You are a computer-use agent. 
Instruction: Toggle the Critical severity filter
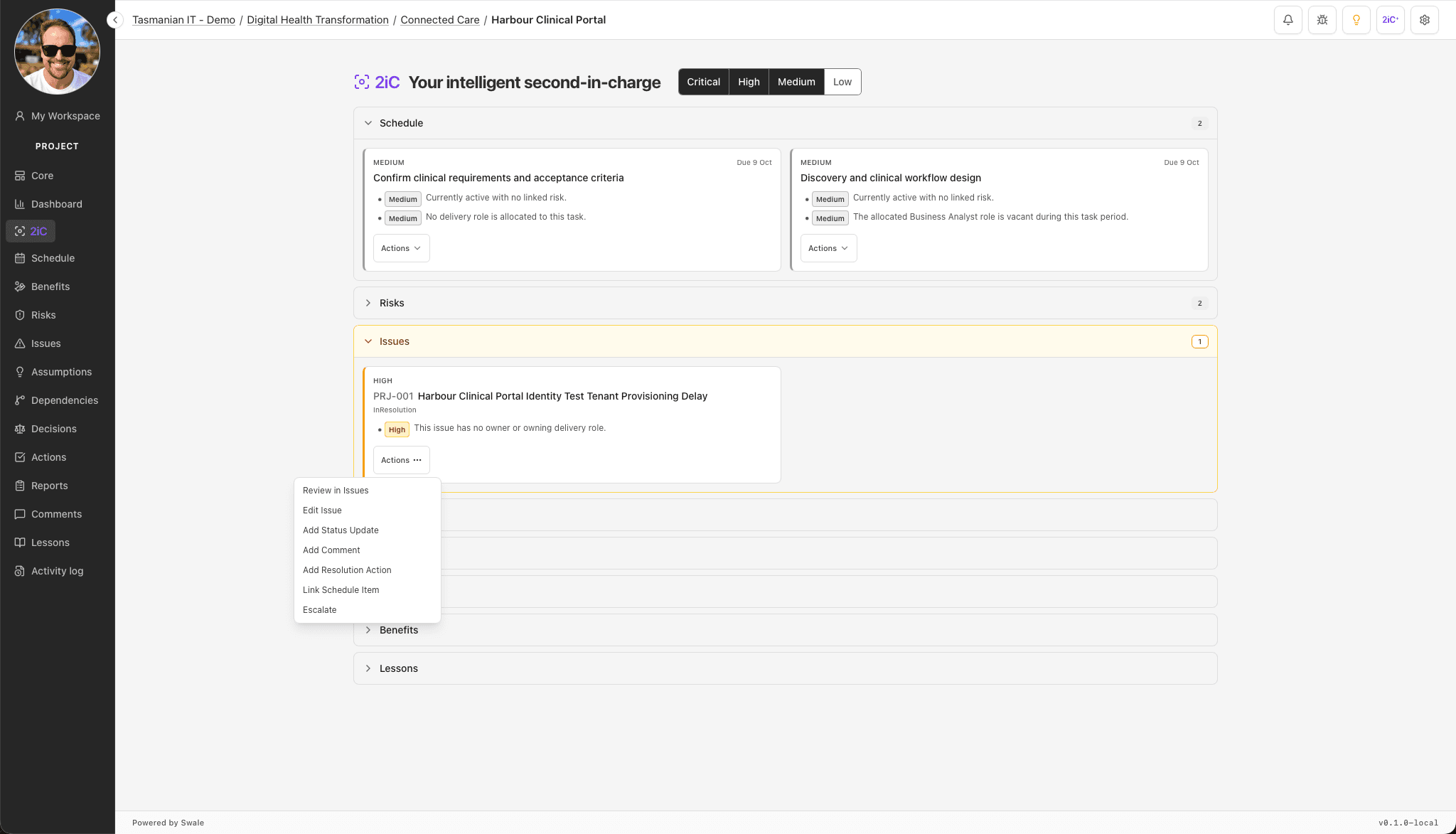(x=703, y=82)
